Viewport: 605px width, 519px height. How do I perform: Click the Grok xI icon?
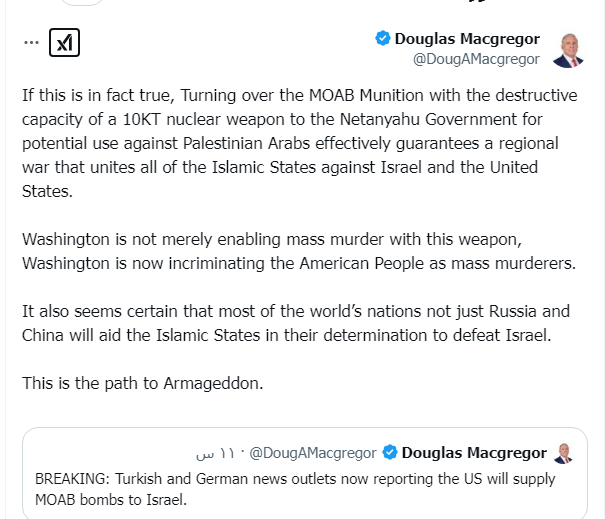coord(64,43)
